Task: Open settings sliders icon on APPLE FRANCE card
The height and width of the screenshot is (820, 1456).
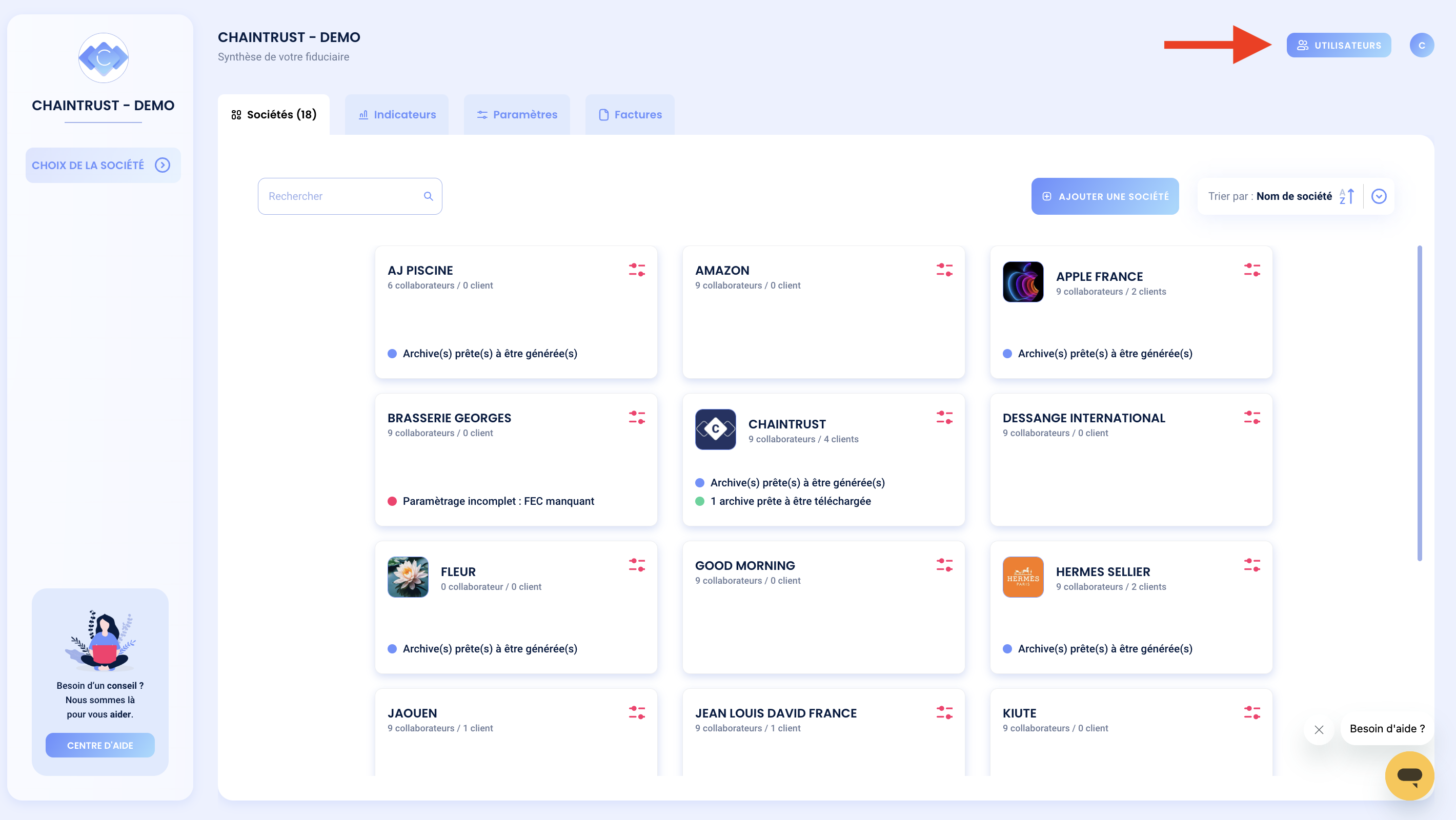Action: (x=1251, y=270)
